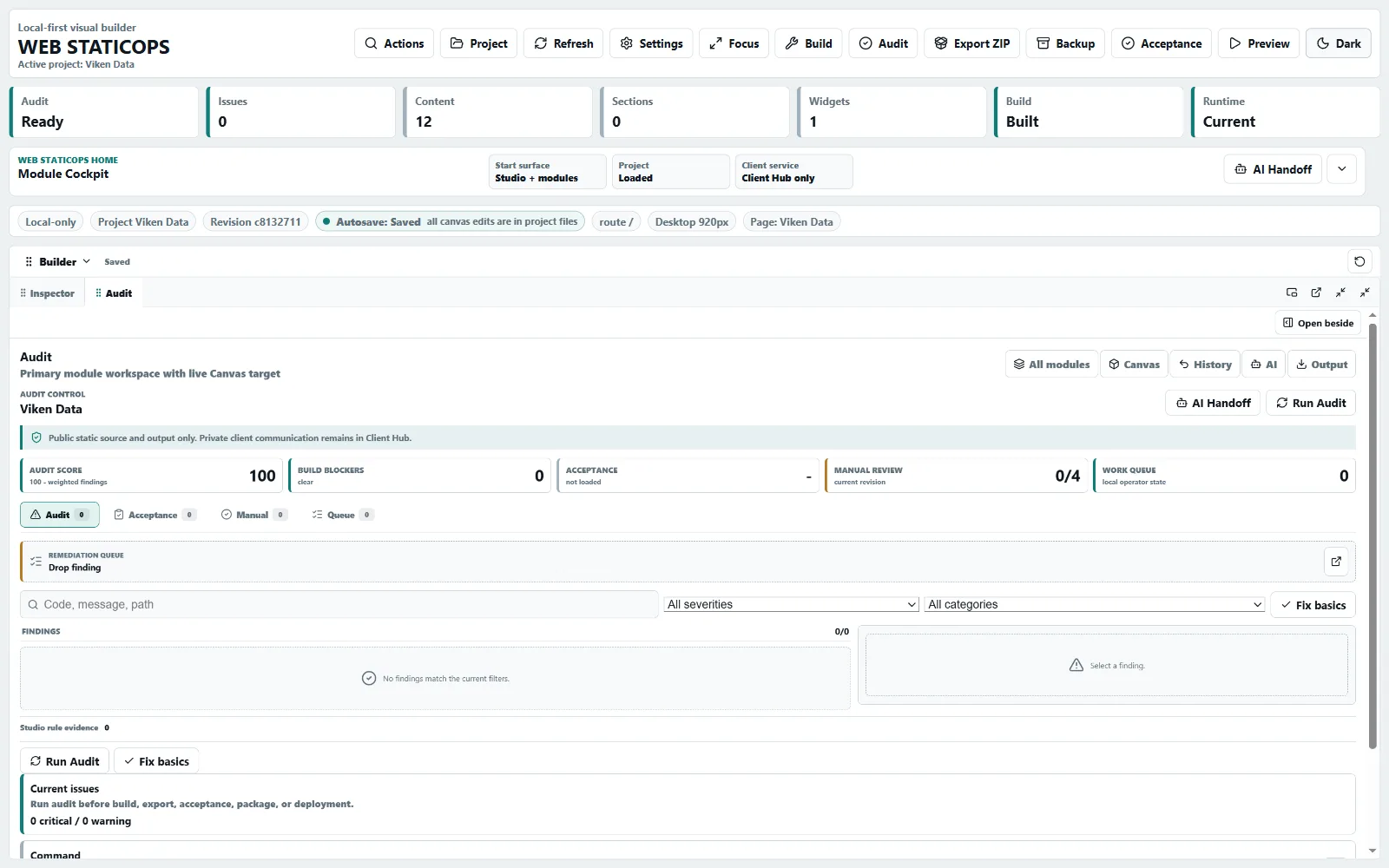The image size is (1389, 868).
Task: Click Audit in the top toolbar
Action: point(883,43)
